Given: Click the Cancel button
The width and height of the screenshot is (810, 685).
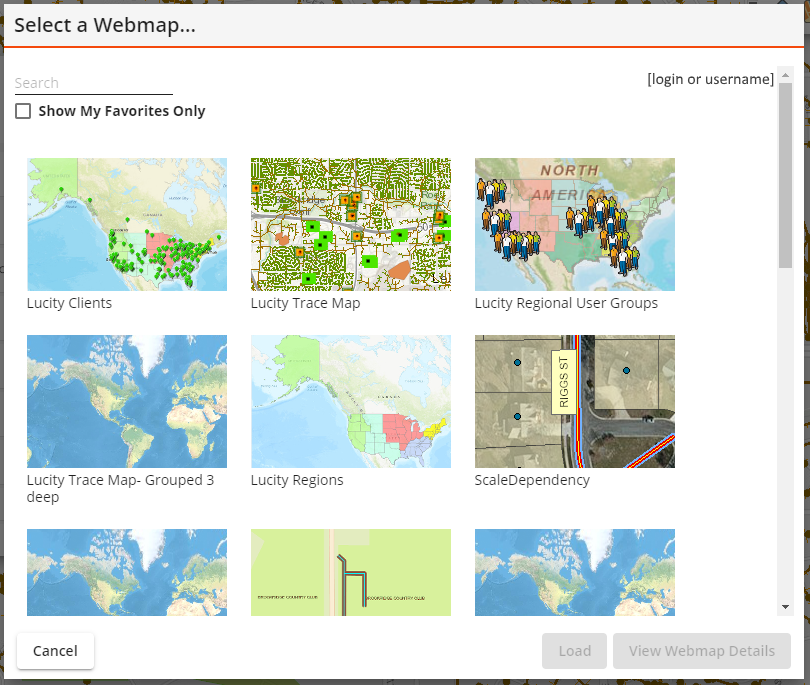Looking at the screenshot, I should click(x=55, y=651).
